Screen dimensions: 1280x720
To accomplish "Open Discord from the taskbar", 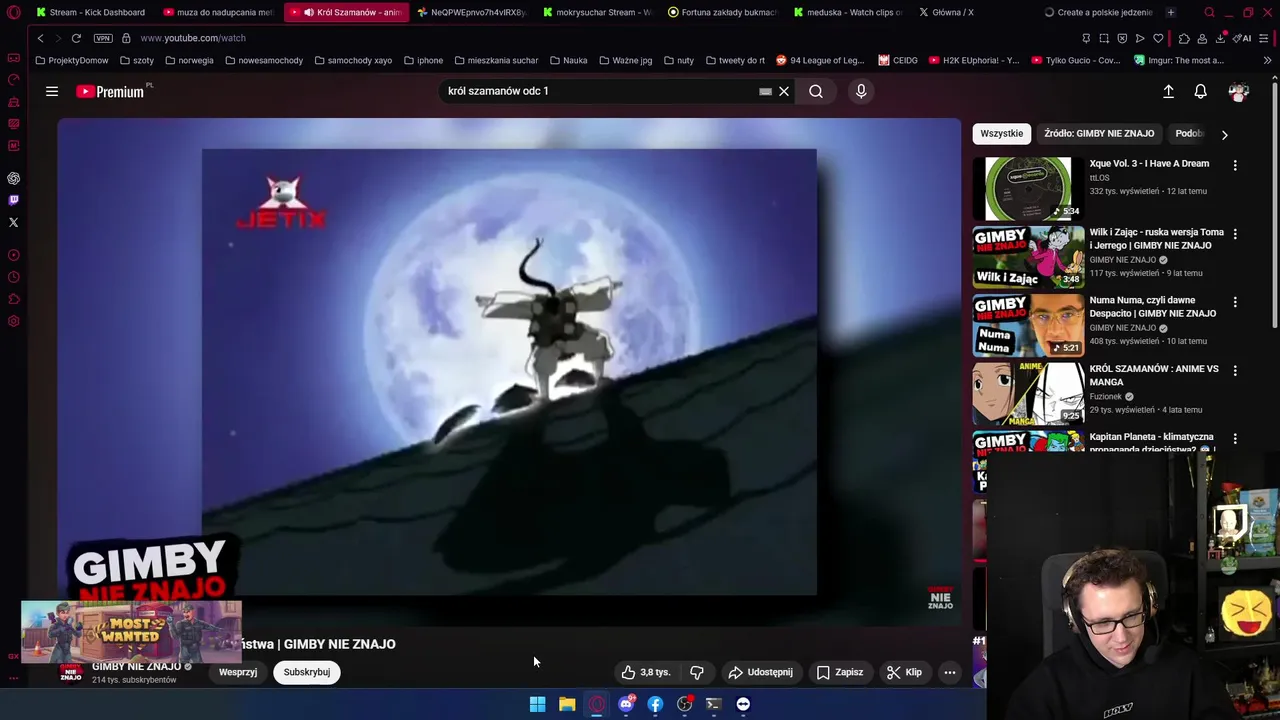I will [x=626, y=704].
